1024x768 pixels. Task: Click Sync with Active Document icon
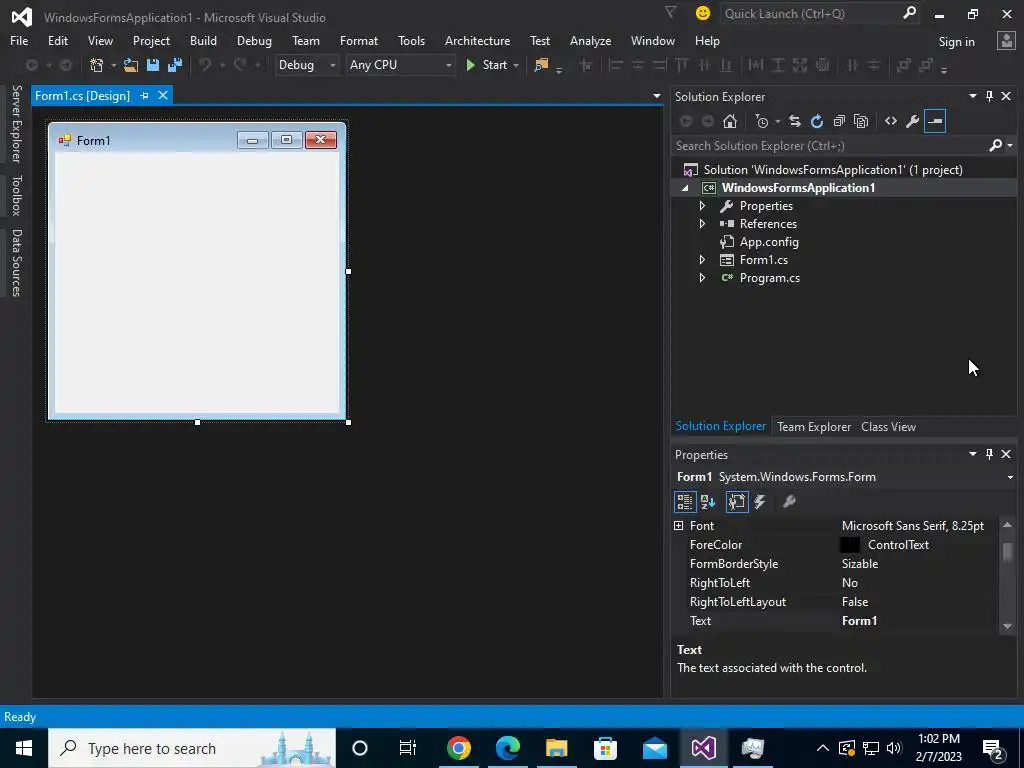point(795,121)
